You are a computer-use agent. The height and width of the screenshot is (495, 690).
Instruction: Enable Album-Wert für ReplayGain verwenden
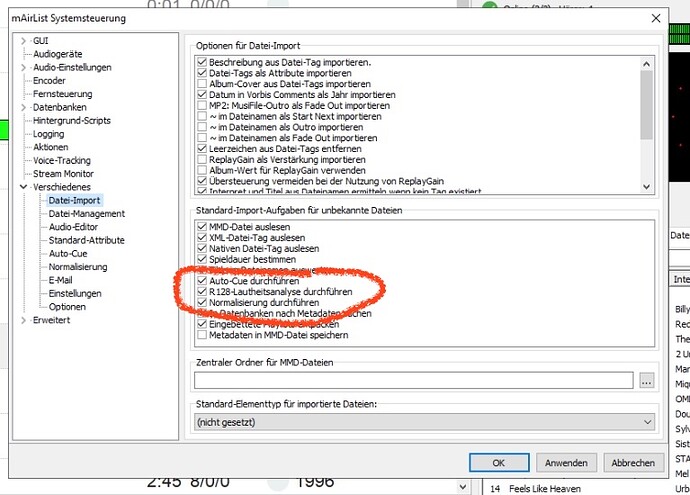pyautogui.click(x=202, y=170)
